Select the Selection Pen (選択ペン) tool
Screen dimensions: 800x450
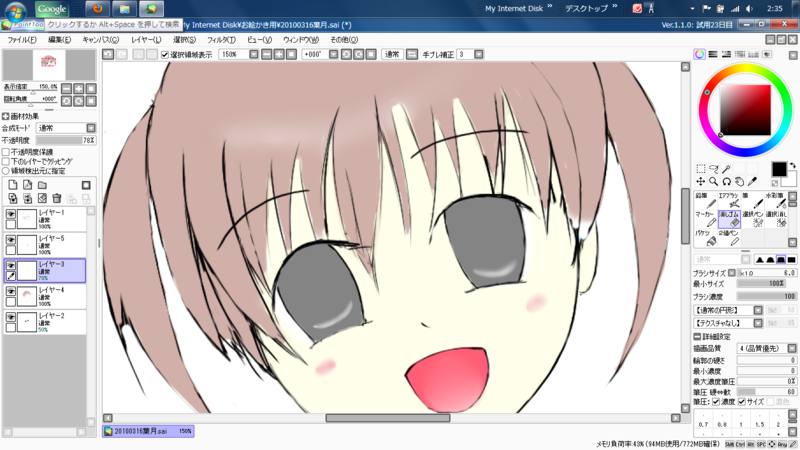pyautogui.click(x=753, y=219)
